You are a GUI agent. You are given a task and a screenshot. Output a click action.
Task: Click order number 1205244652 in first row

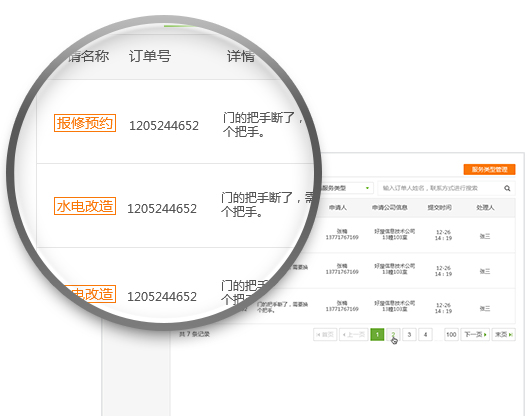click(x=164, y=126)
